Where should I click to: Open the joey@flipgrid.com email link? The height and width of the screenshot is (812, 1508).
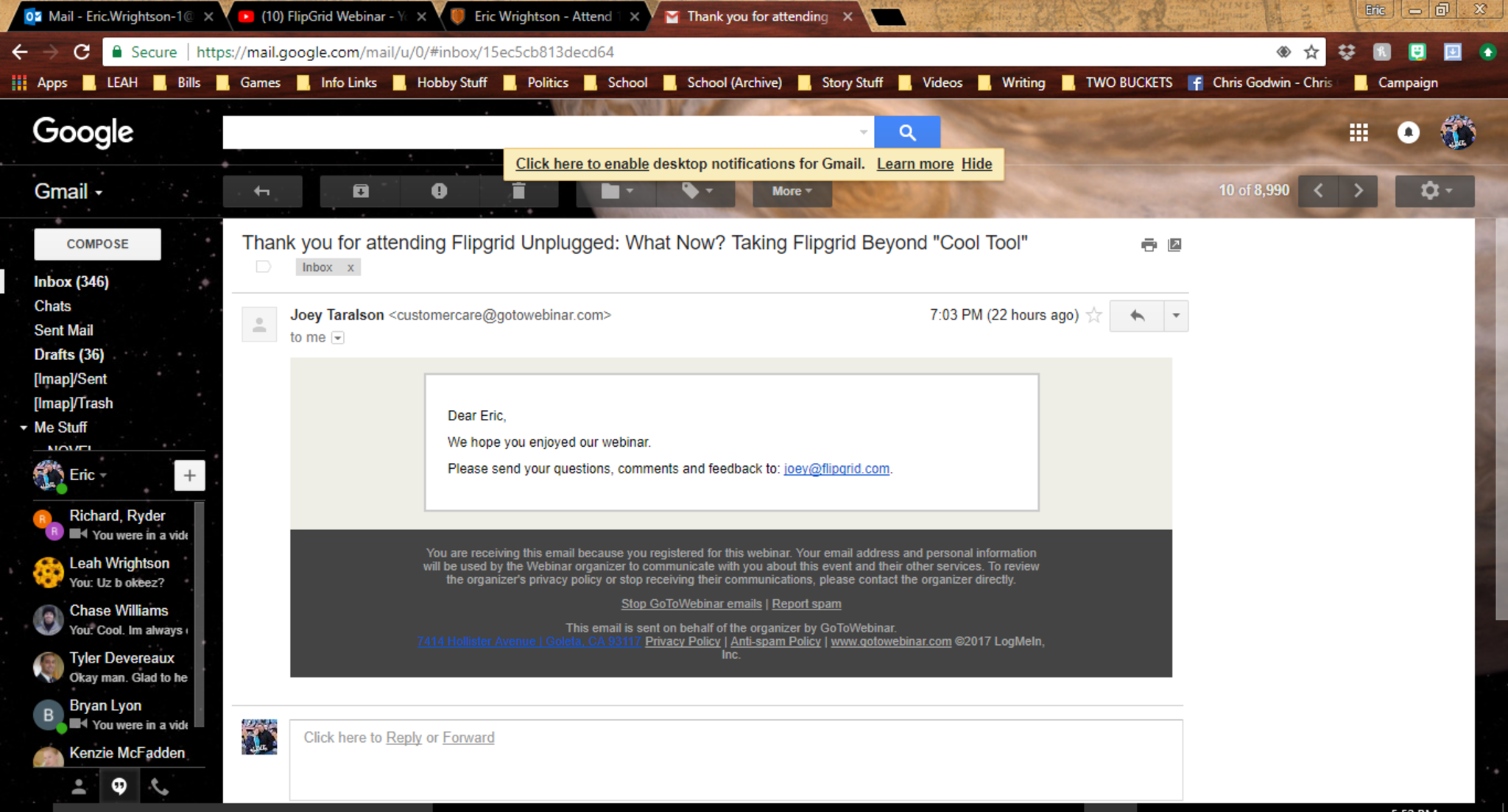836,469
